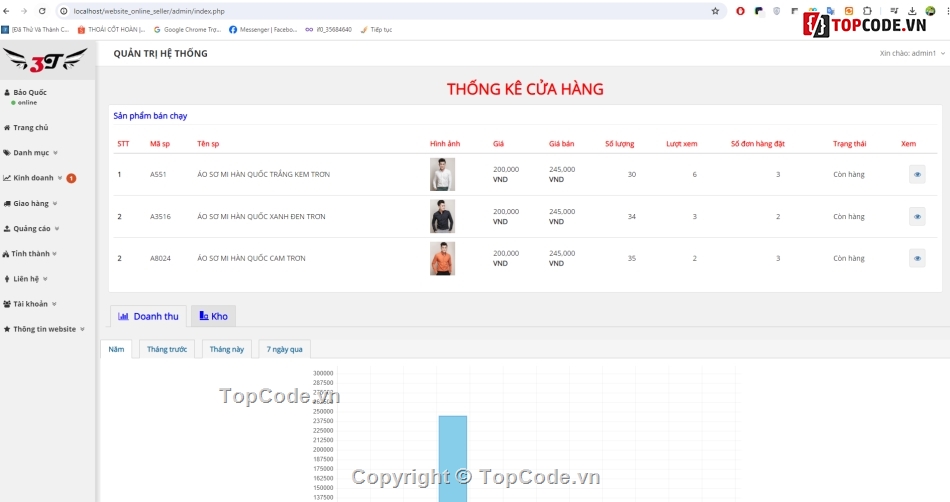Expand the Tài khoản sidebar menu
Viewport: 950px width, 502px height.
coord(30,304)
